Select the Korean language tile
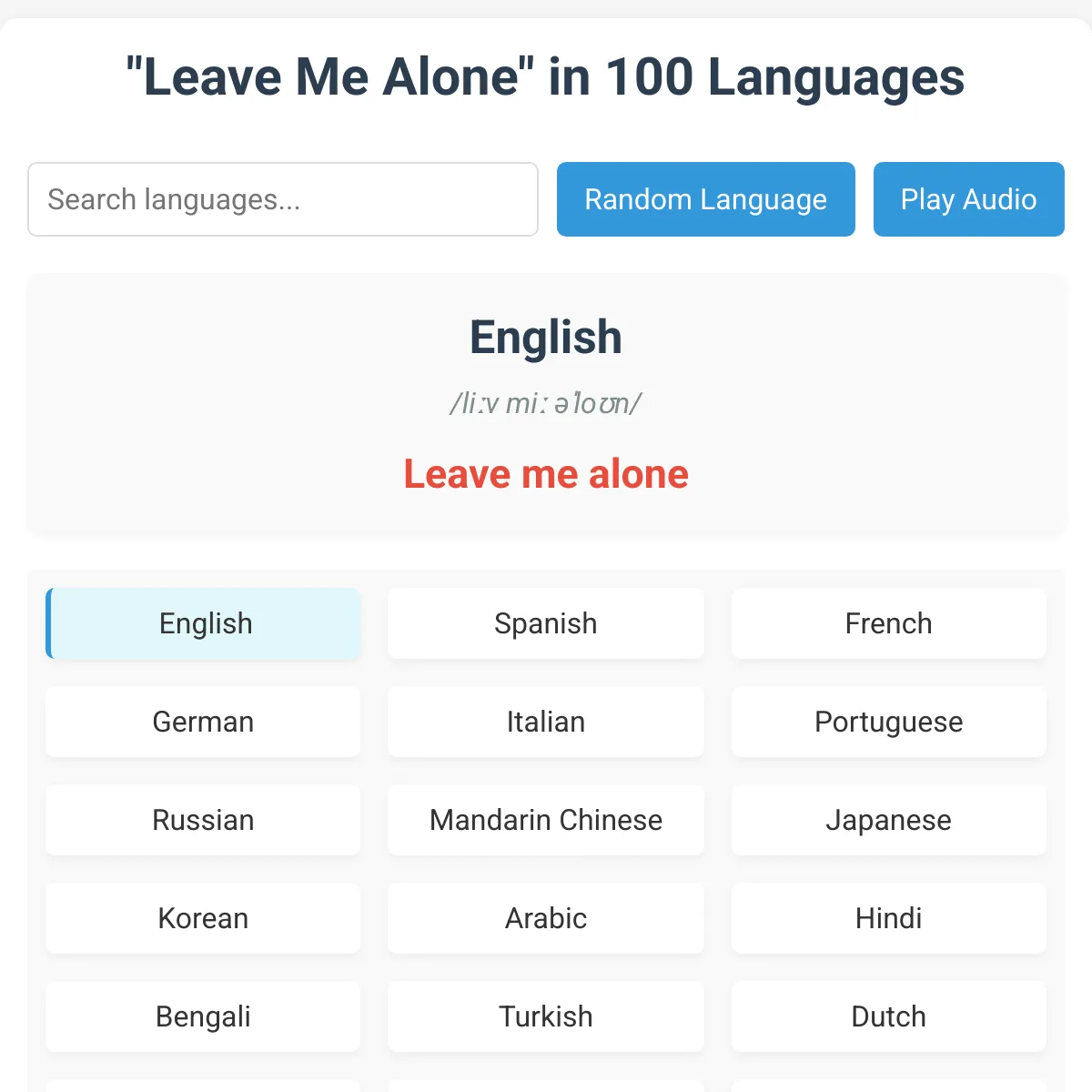 point(203,918)
